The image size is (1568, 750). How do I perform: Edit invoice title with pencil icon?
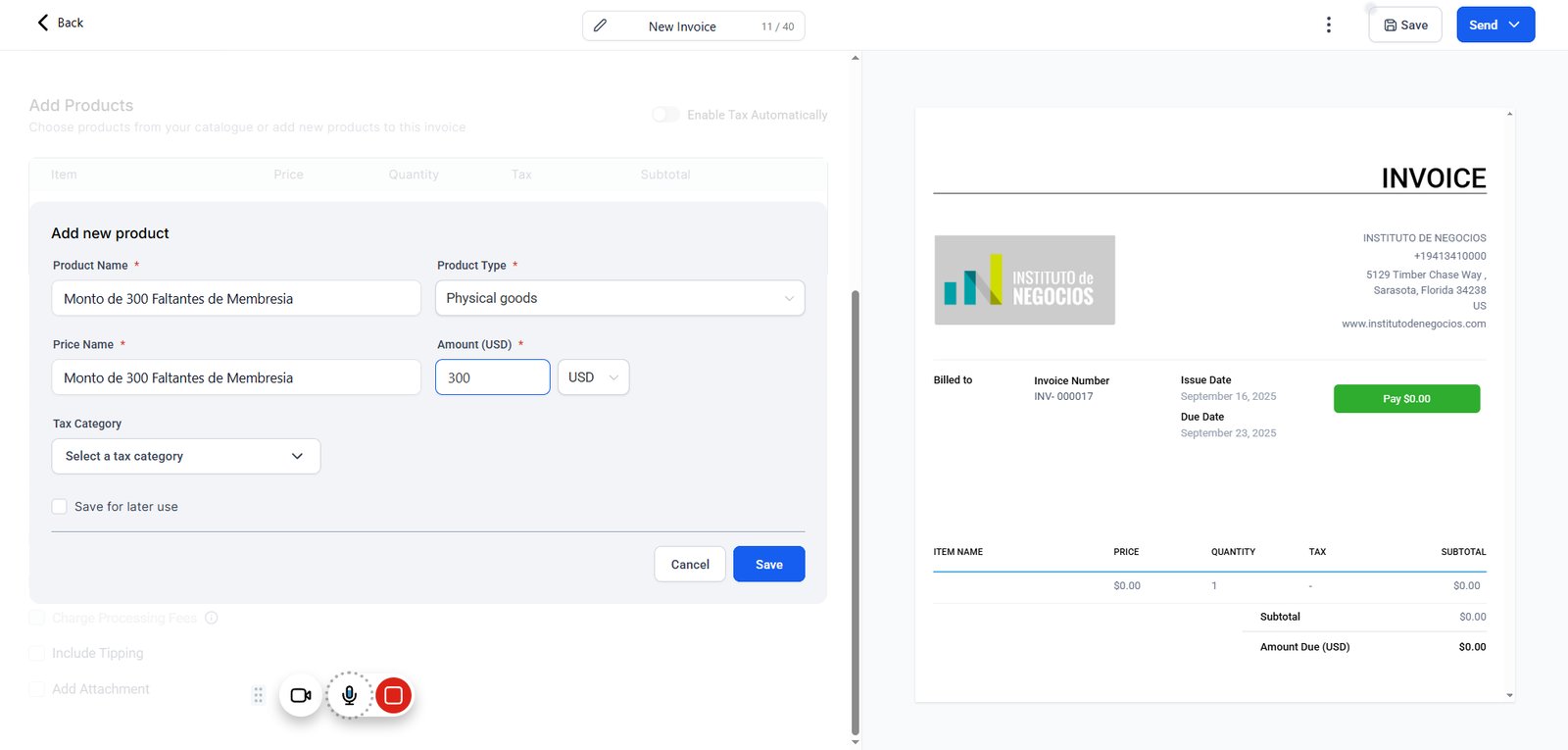(601, 25)
